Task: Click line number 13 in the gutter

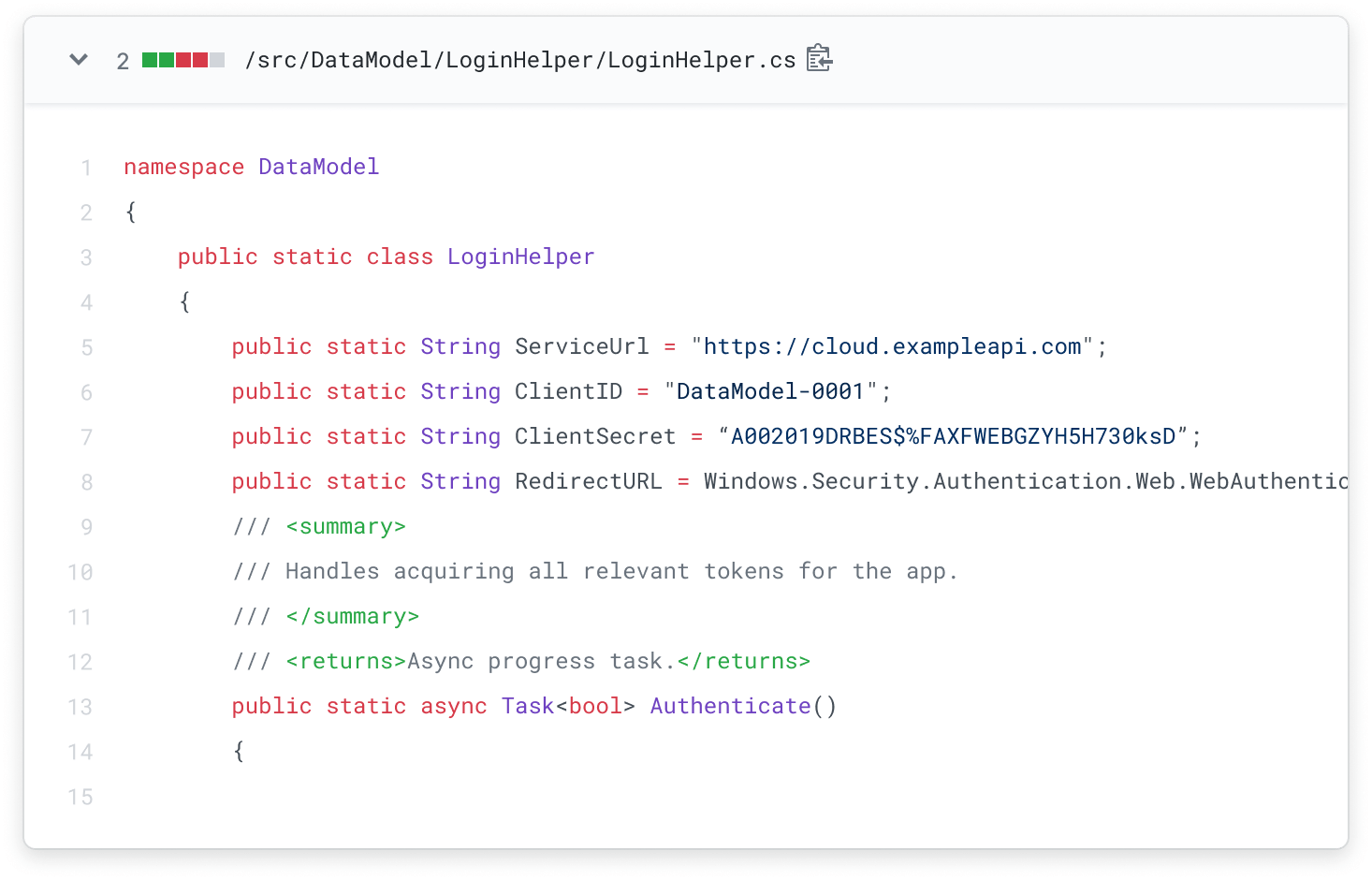Action: point(79,707)
